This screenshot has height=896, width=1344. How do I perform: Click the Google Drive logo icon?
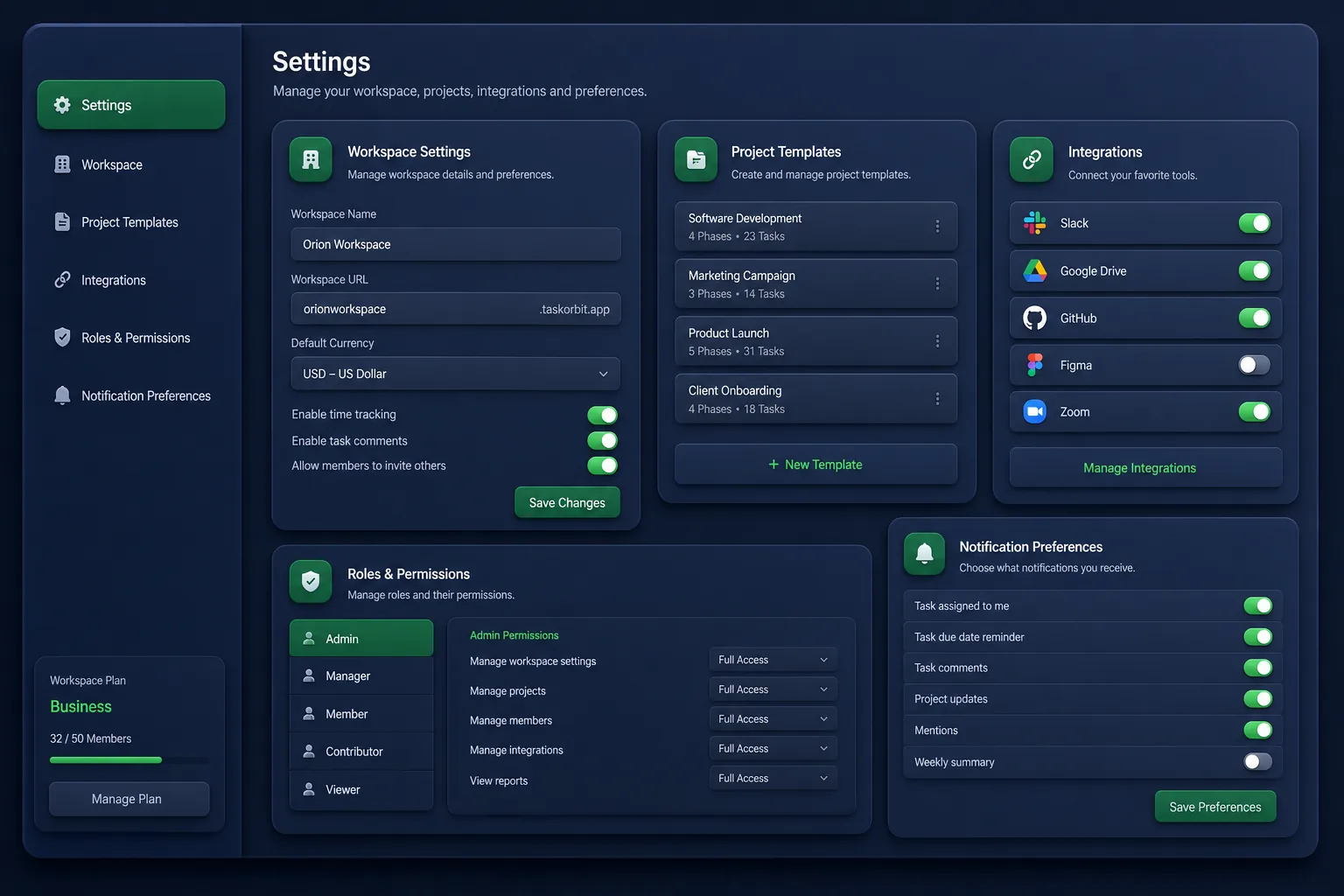tap(1035, 271)
